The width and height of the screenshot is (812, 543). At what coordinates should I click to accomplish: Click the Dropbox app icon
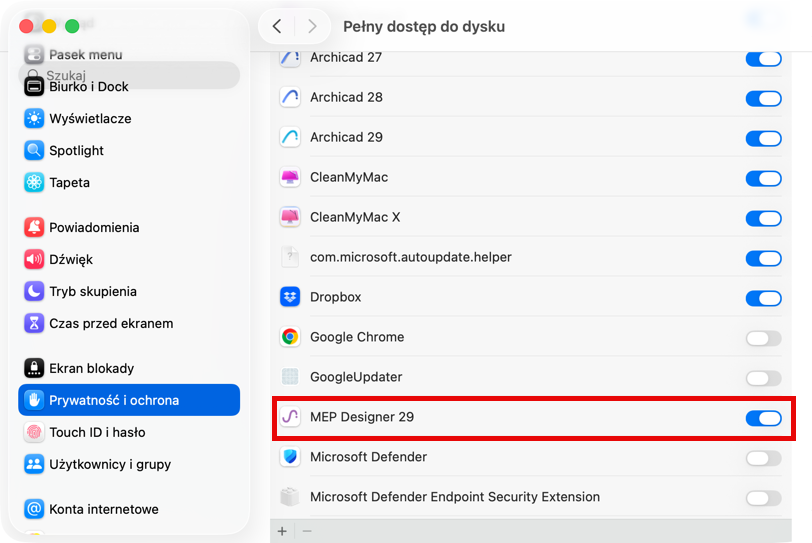pos(290,297)
